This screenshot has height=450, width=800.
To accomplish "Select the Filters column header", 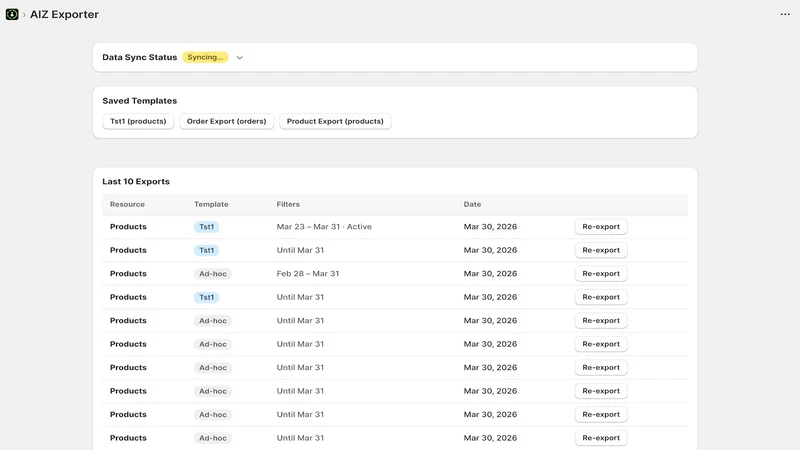I will coord(288,204).
